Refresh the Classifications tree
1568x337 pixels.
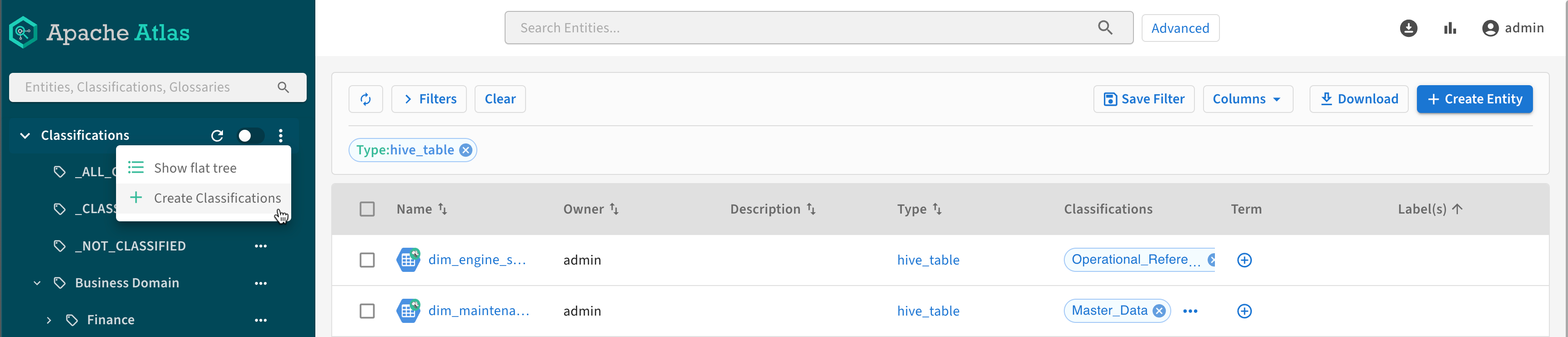click(x=217, y=135)
